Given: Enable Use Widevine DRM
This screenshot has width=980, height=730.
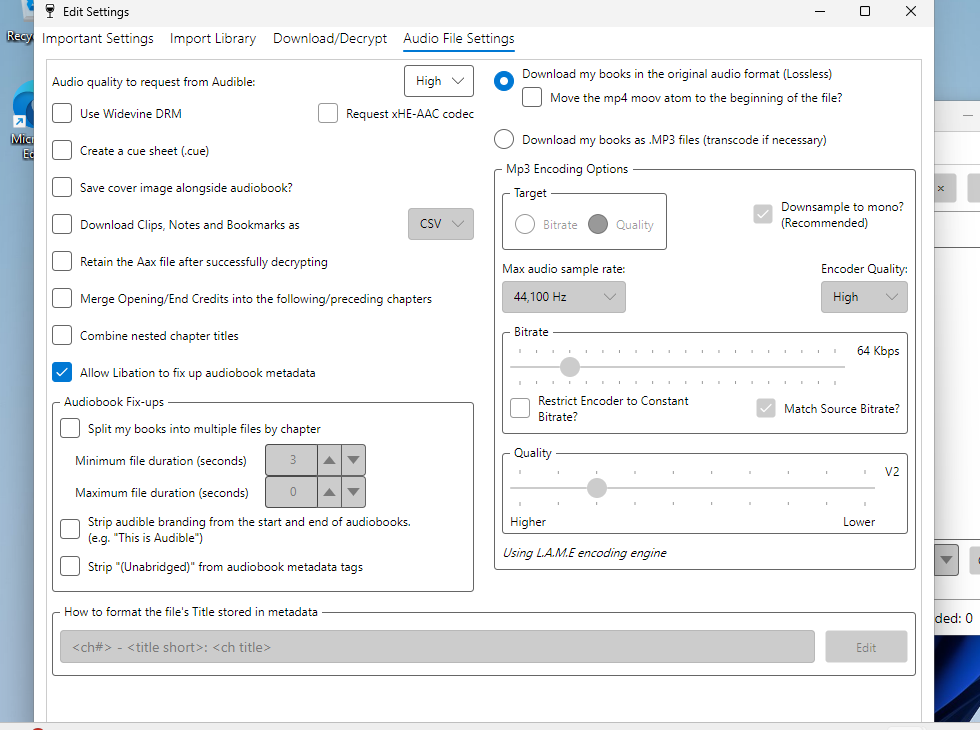Looking at the screenshot, I should 62,114.
